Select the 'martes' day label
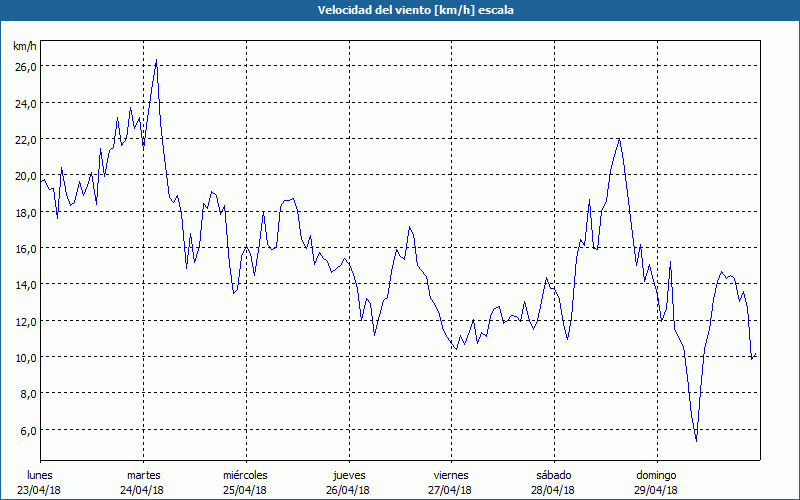 point(143,475)
